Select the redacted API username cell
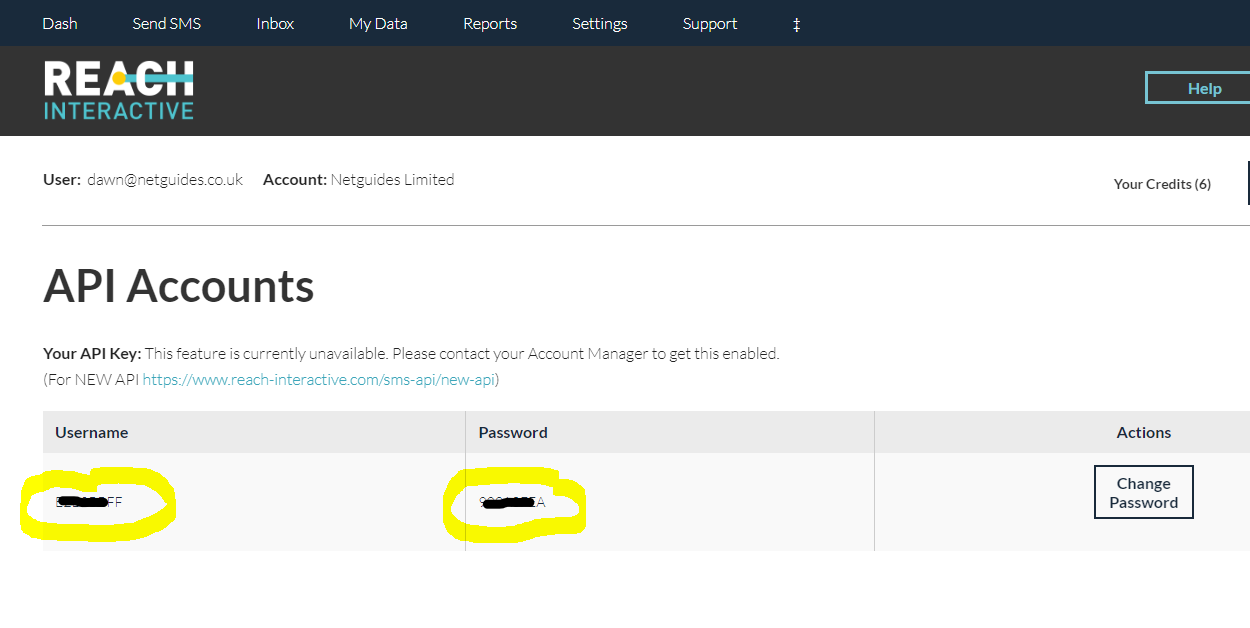1250x628 pixels. 90,502
